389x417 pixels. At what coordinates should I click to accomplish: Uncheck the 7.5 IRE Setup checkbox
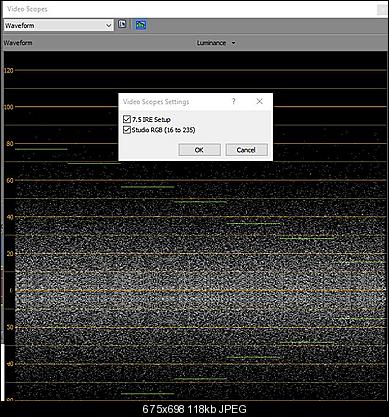127,119
